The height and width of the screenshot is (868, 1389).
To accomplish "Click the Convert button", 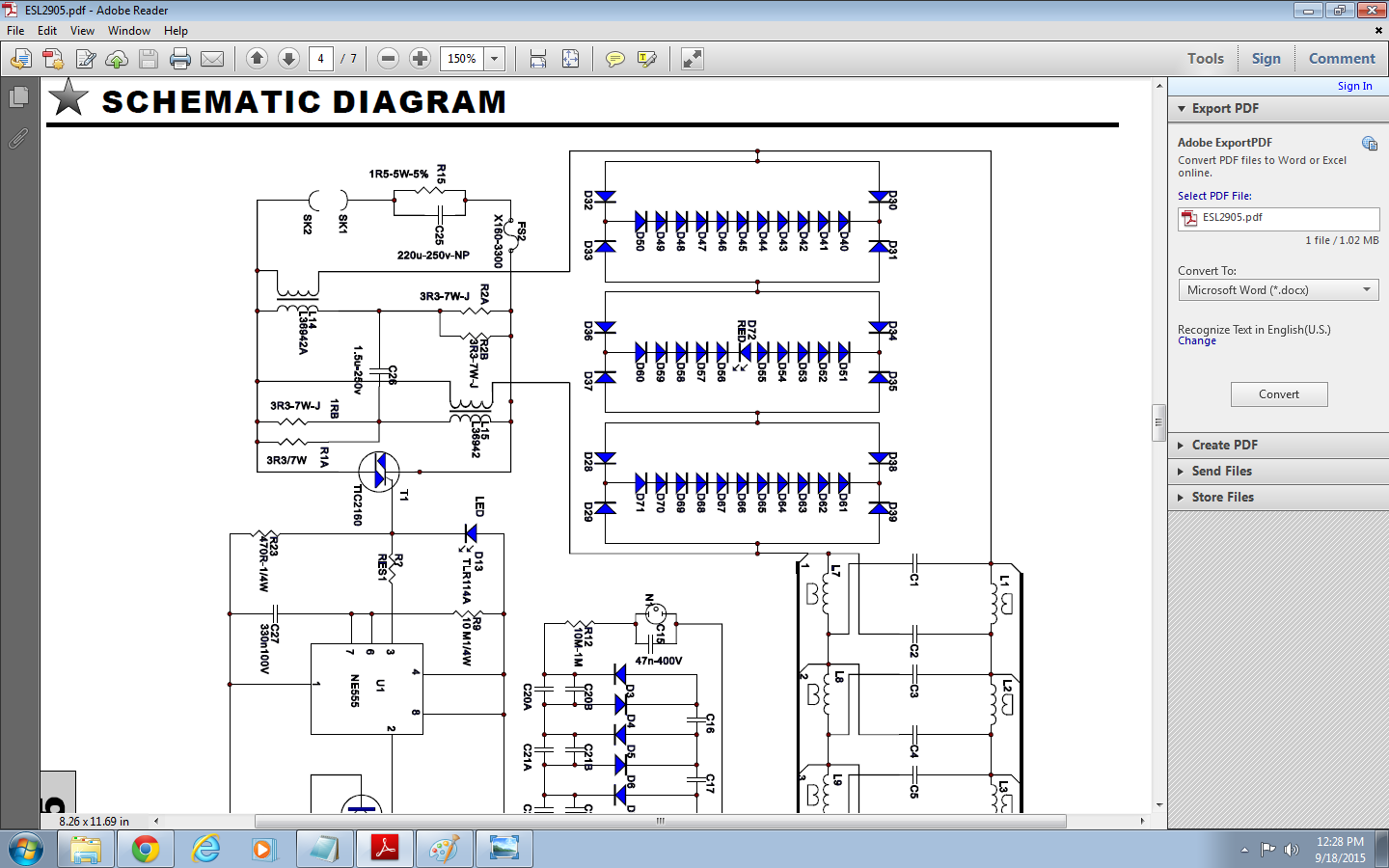I will tap(1279, 394).
